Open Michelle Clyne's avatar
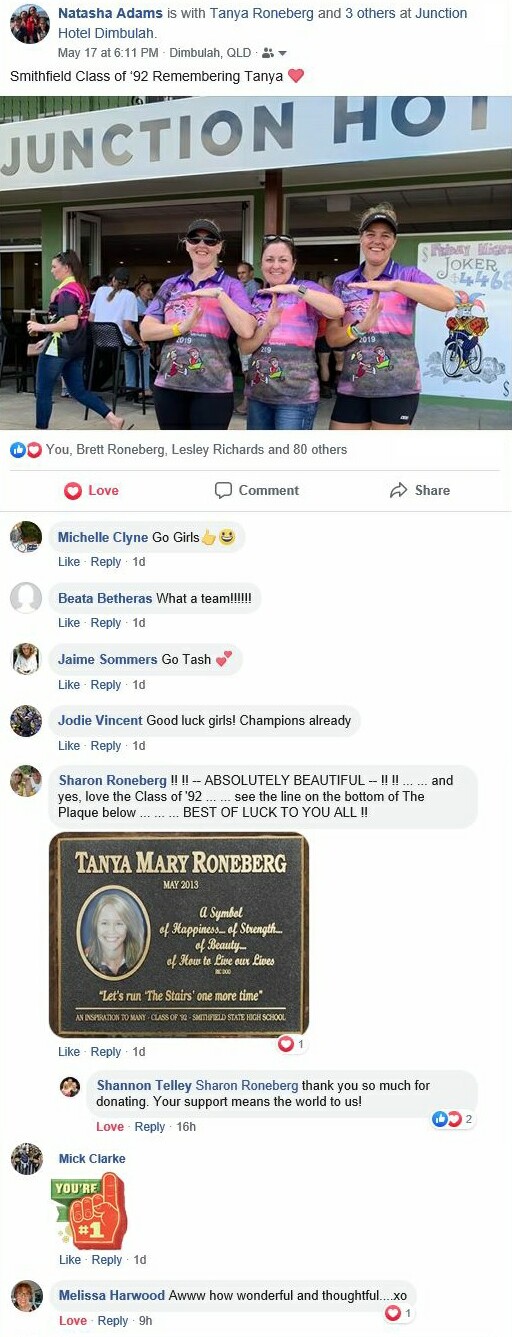The width and height of the screenshot is (512, 1337). coord(26,537)
